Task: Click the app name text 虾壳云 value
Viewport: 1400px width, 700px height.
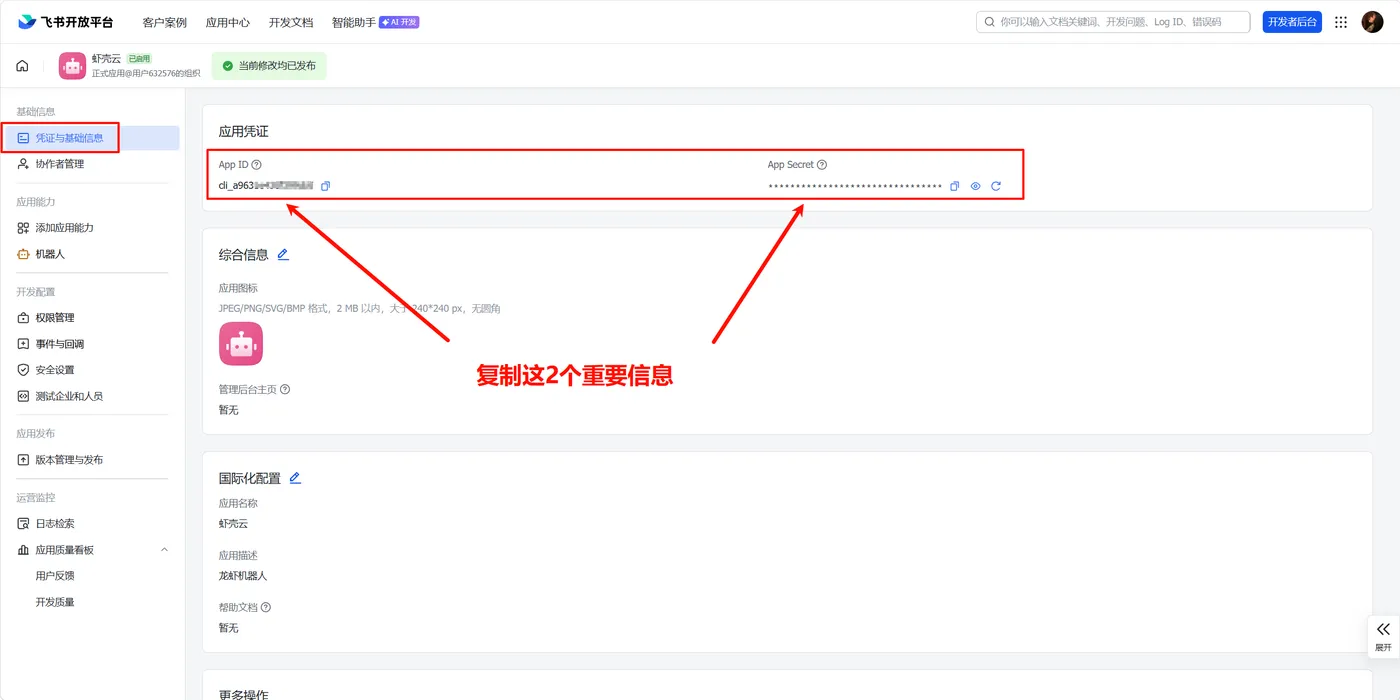Action: [233, 523]
